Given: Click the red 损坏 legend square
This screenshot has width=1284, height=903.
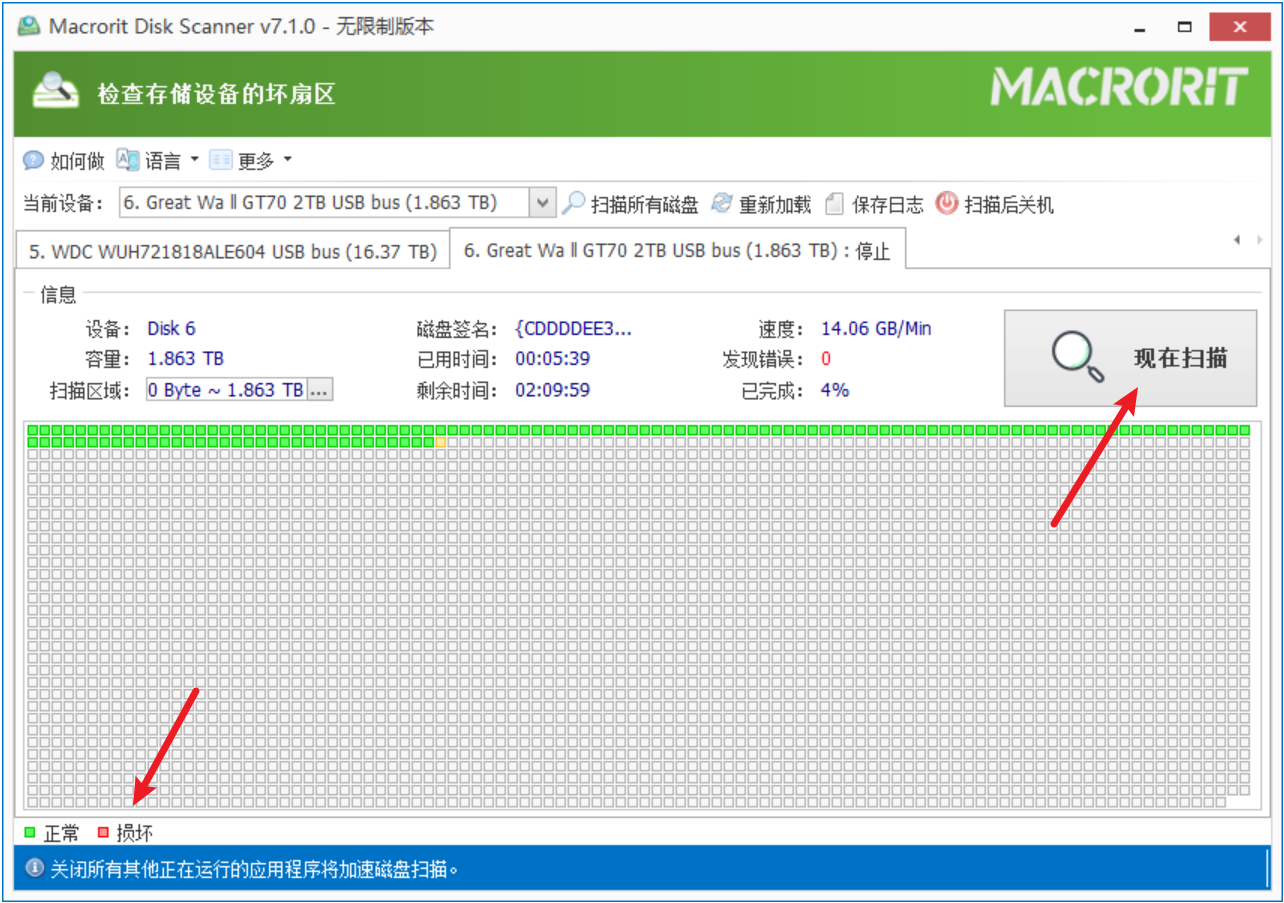Looking at the screenshot, I should pyautogui.click(x=103, y=832).
